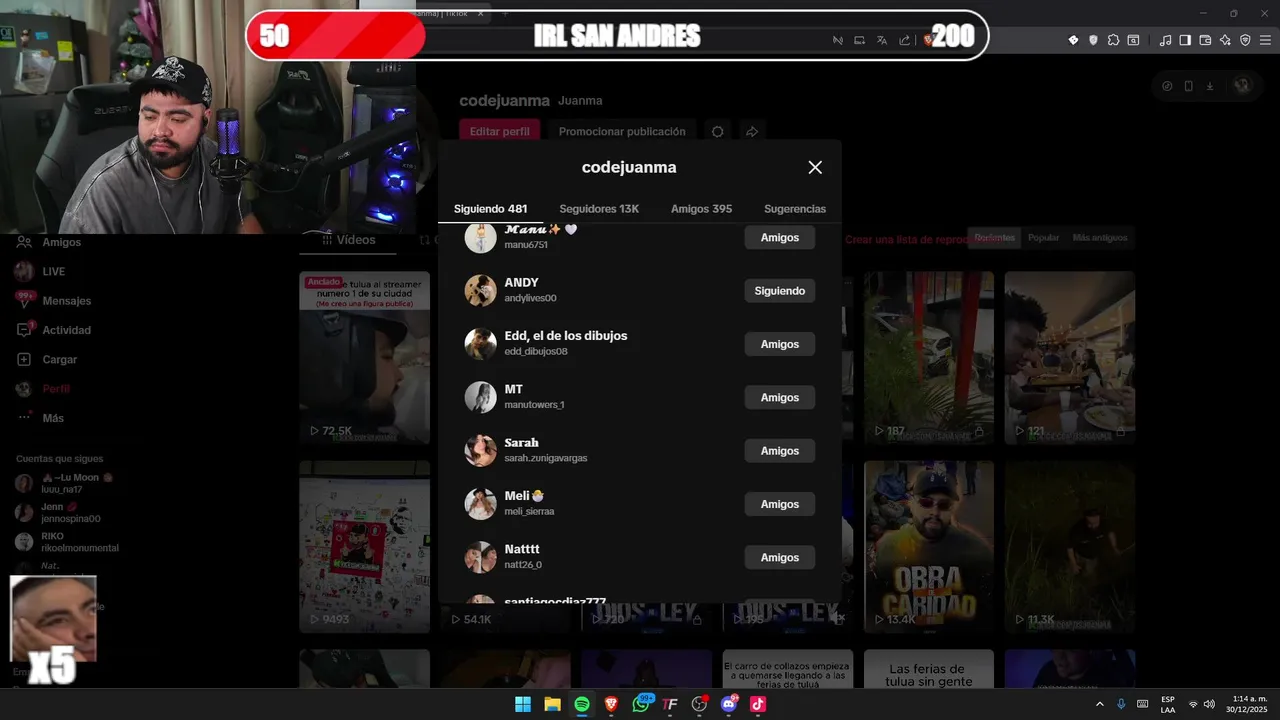Click the share profile arrow icon
The image size is (1280, 720).
click(x=752, y=131)
